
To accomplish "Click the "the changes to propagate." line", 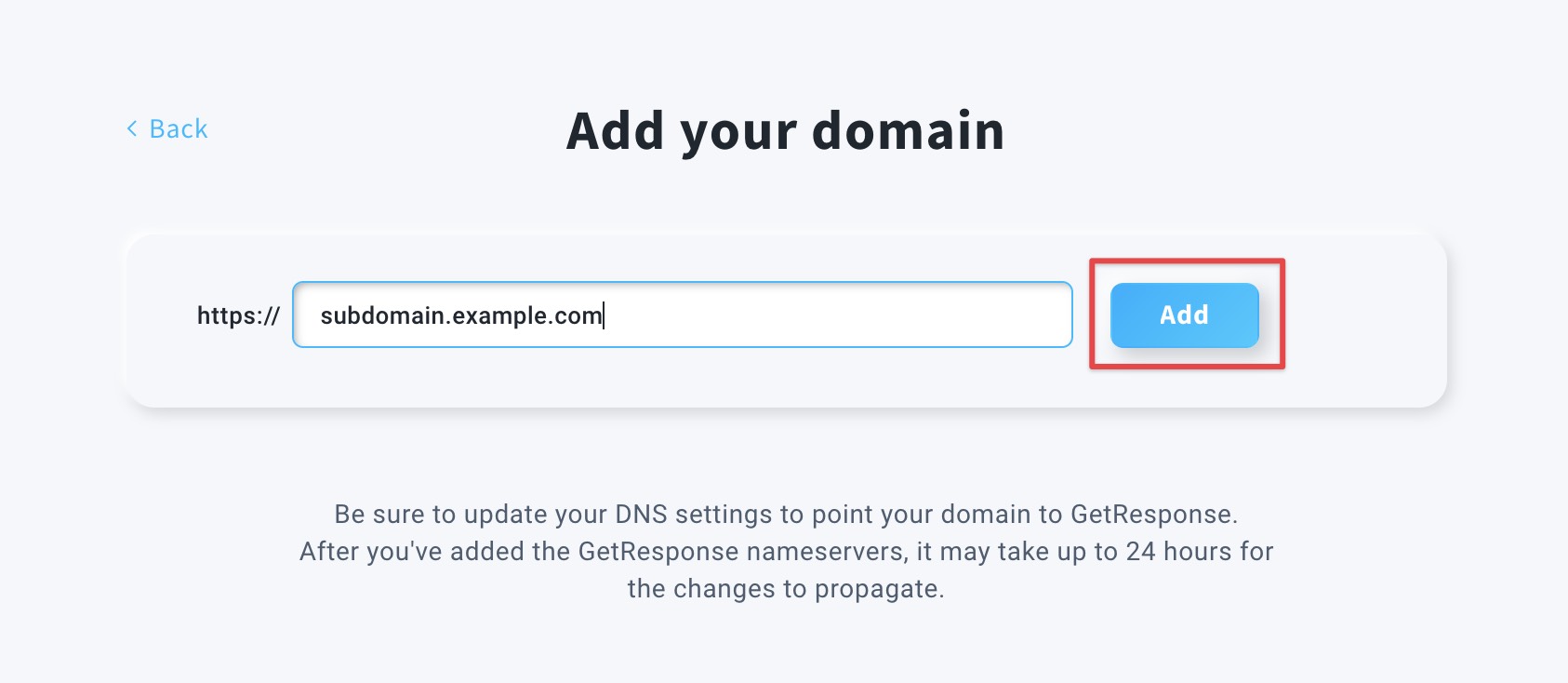I will 786,588.
